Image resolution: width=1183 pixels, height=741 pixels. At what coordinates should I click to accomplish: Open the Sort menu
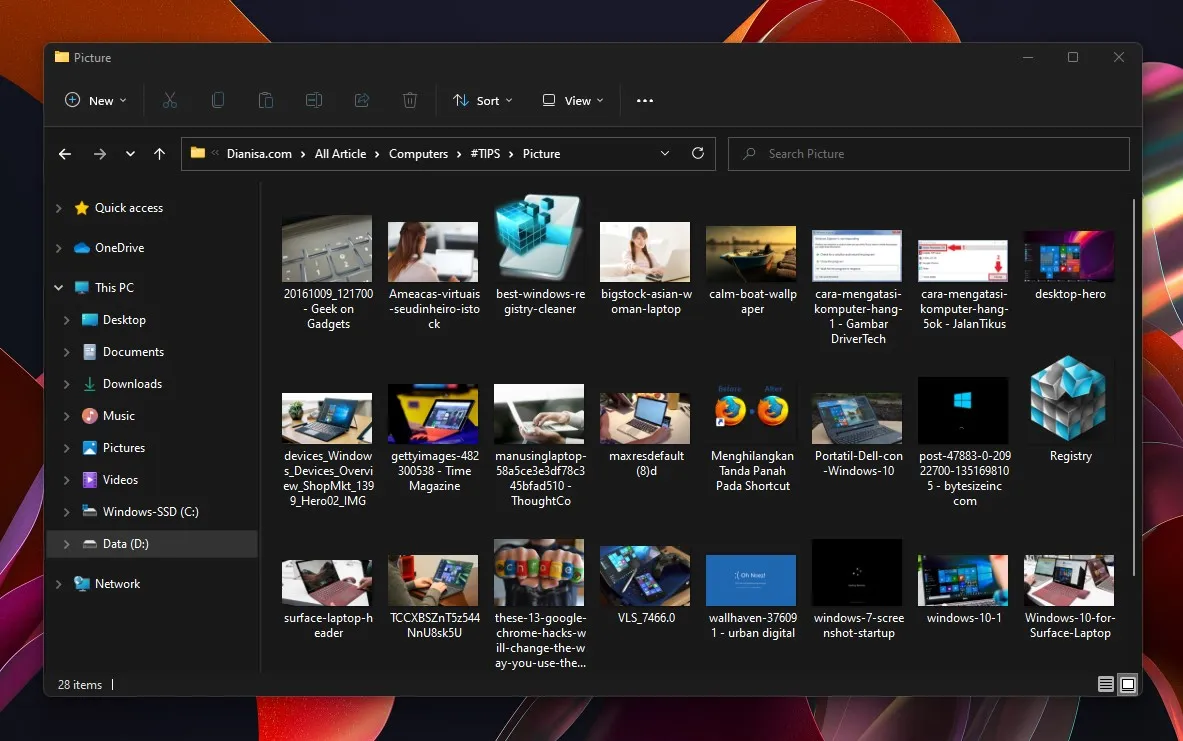(483, 100)
